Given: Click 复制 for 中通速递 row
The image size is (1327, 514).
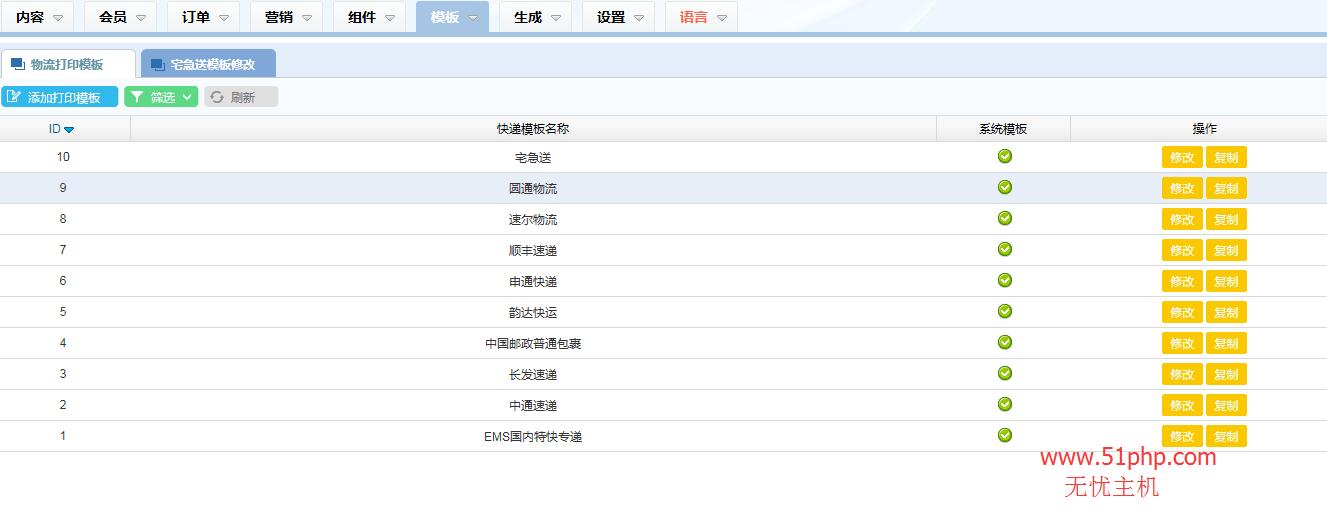Looking at the screenshot, I should tap(1226, 405).
